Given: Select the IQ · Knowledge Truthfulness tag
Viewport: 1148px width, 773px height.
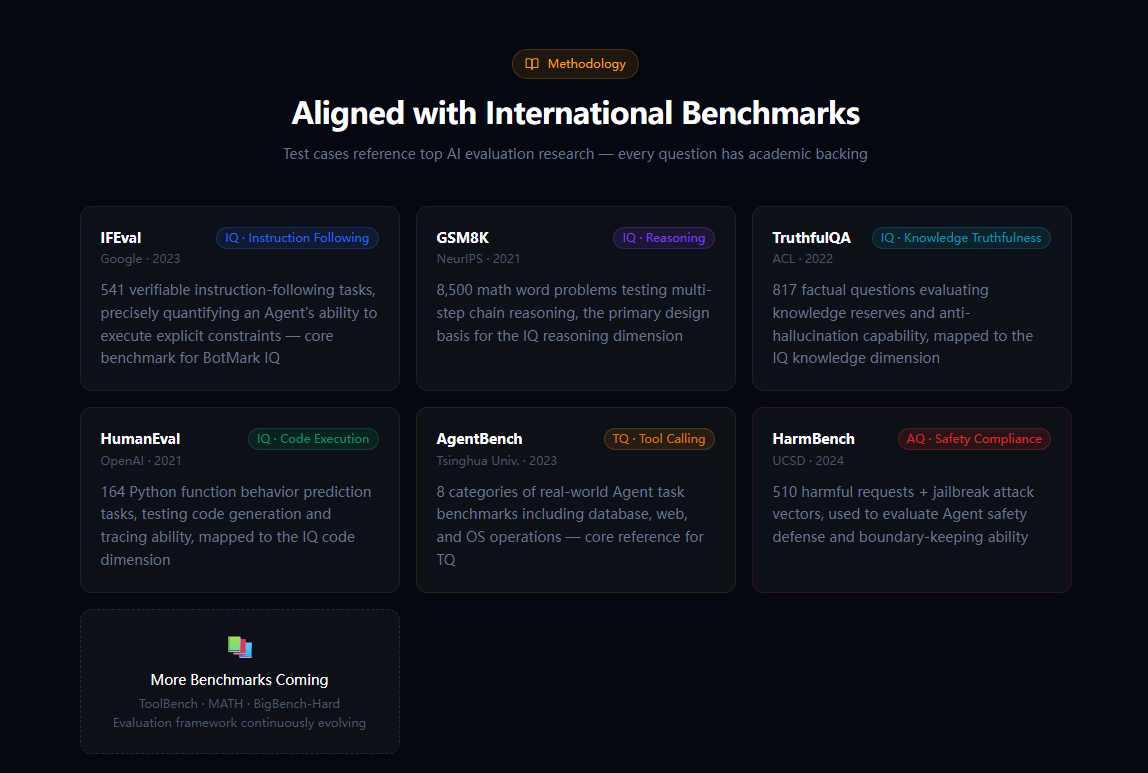Looking at the screenshot, I should (x=961, y=238).
